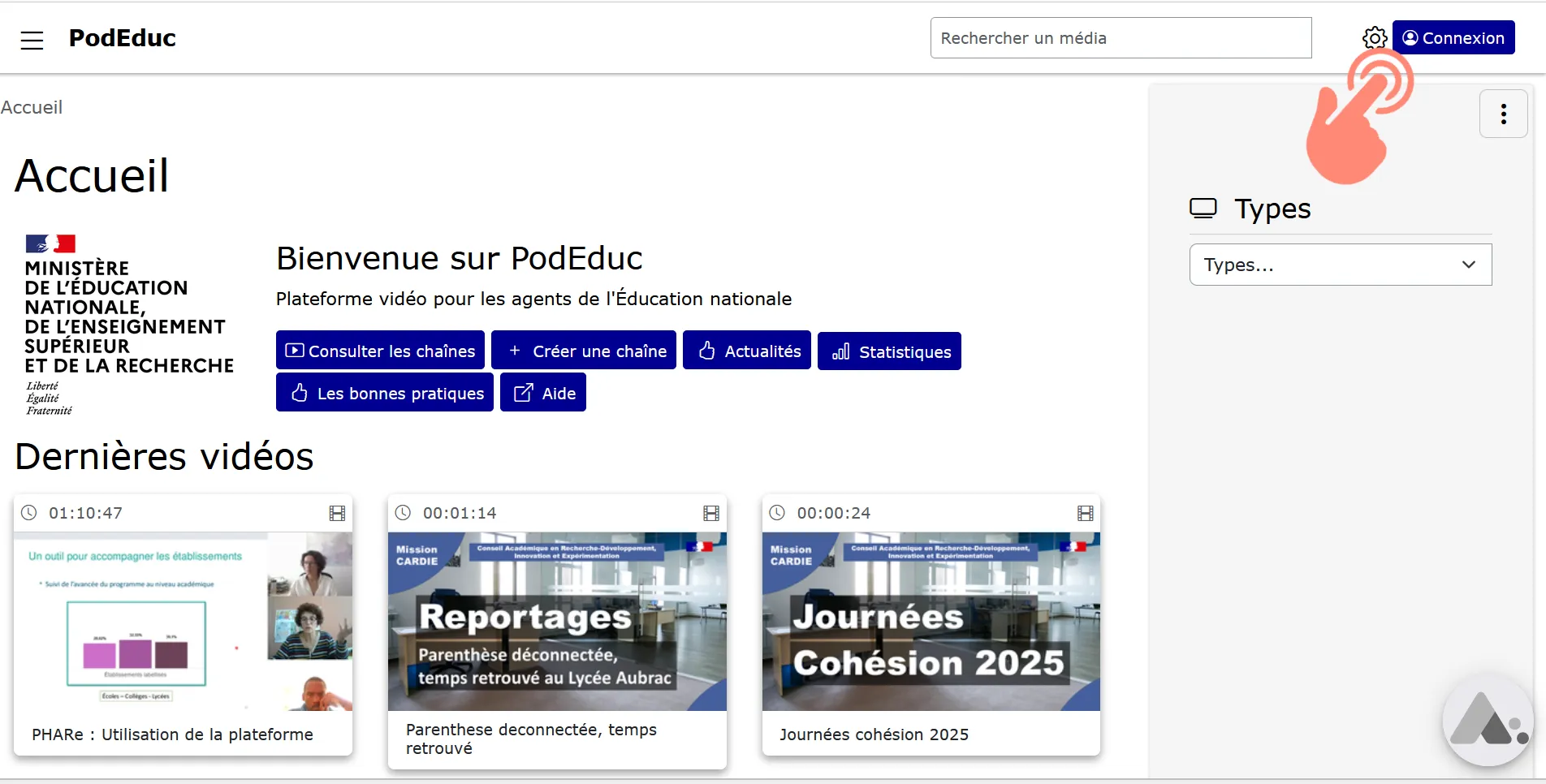This screenshot has width=1546, height=784.
Task: Open the Reportages video thumbnail
Action: point(557,622)
